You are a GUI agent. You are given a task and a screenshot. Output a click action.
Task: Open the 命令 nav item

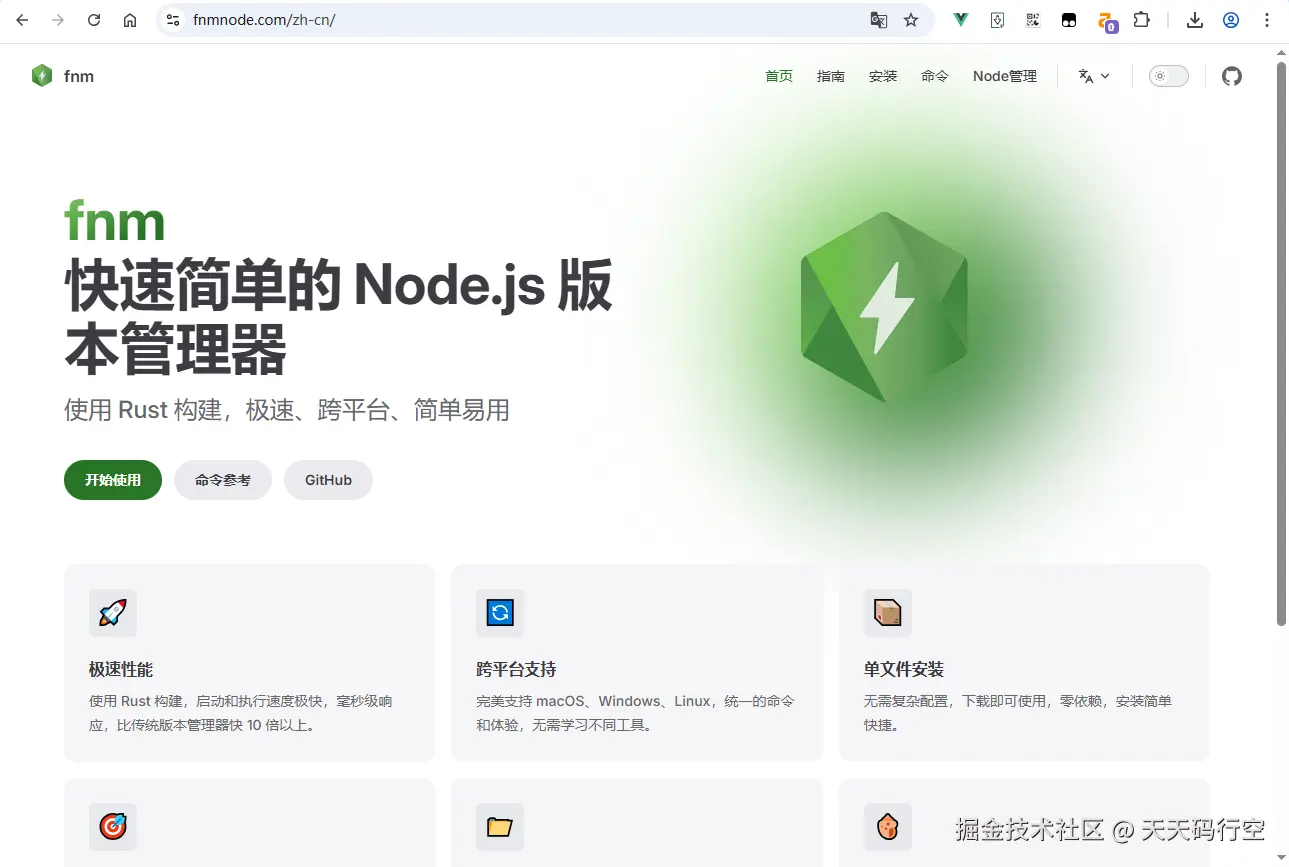[935, 76]
